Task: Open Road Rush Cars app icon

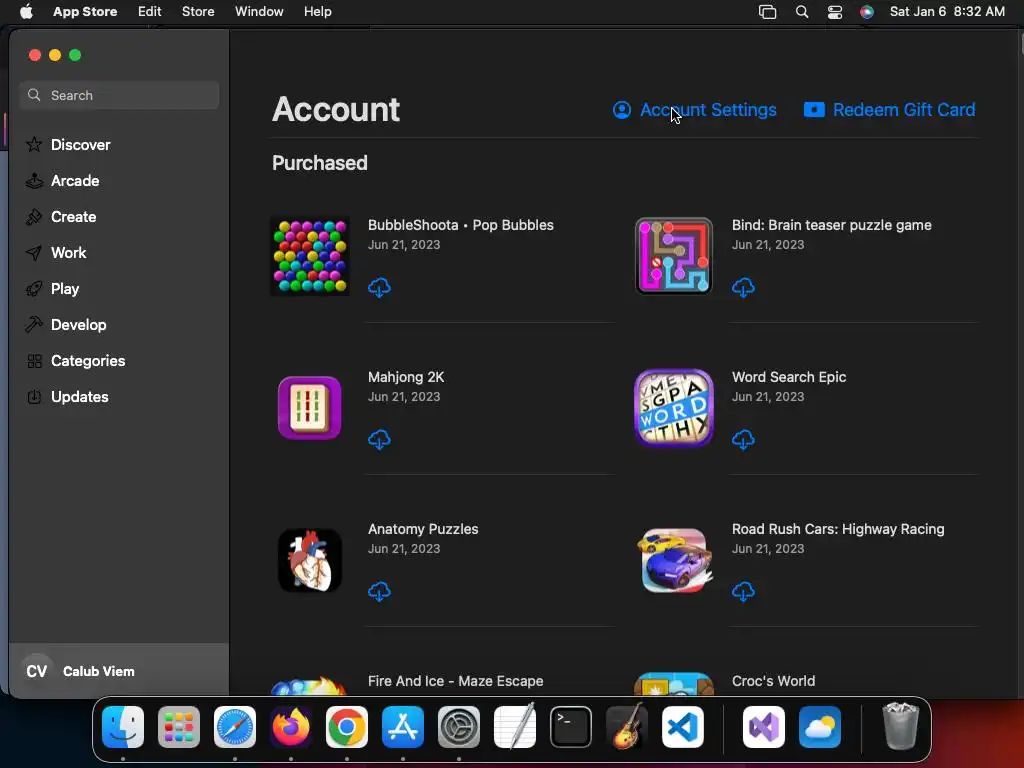Action: (674, 560)
